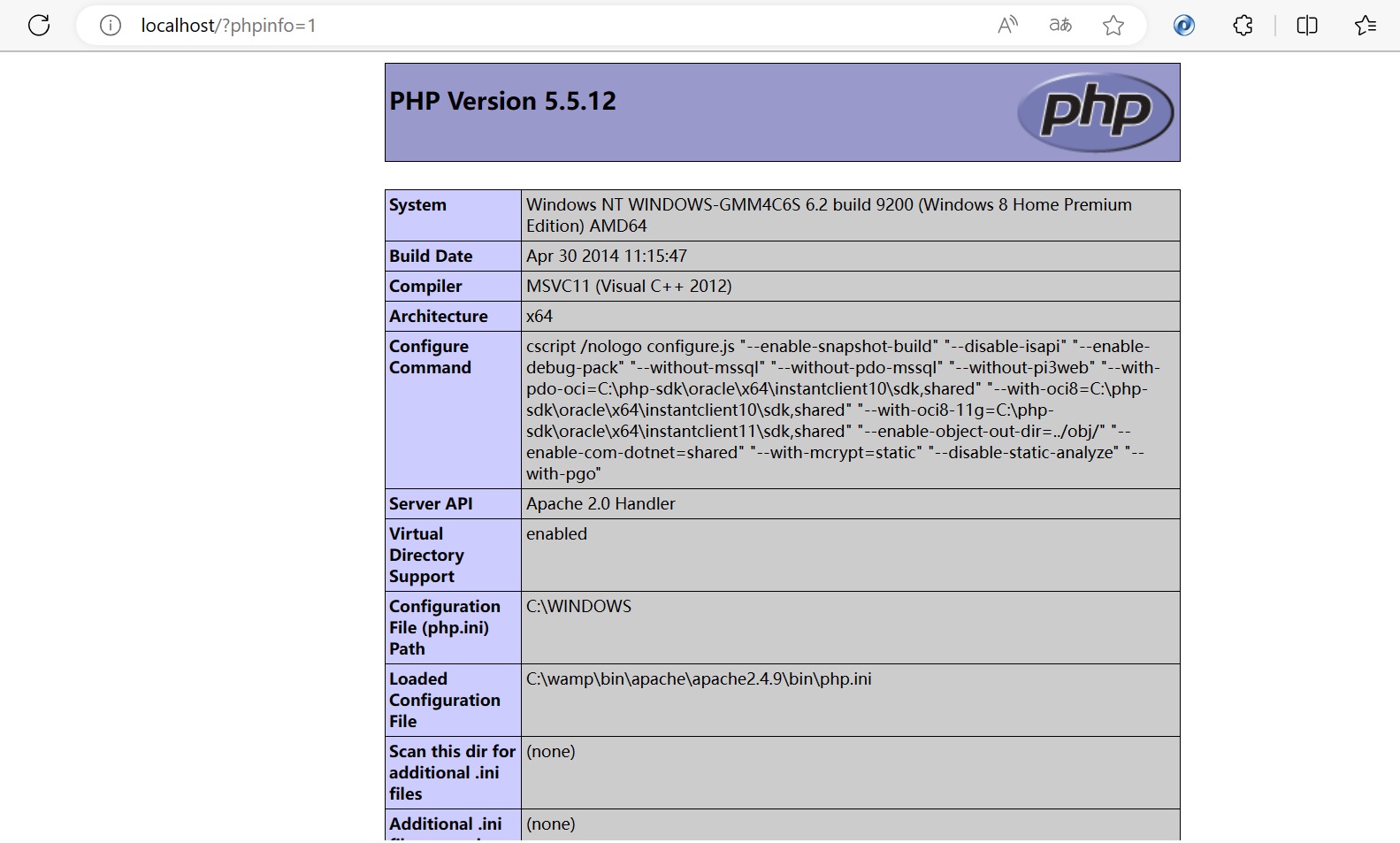This screenshot has height=843, width=1400.
Task: Select the PHP Version 5.5.12 heading
Action: click(502, 101)
